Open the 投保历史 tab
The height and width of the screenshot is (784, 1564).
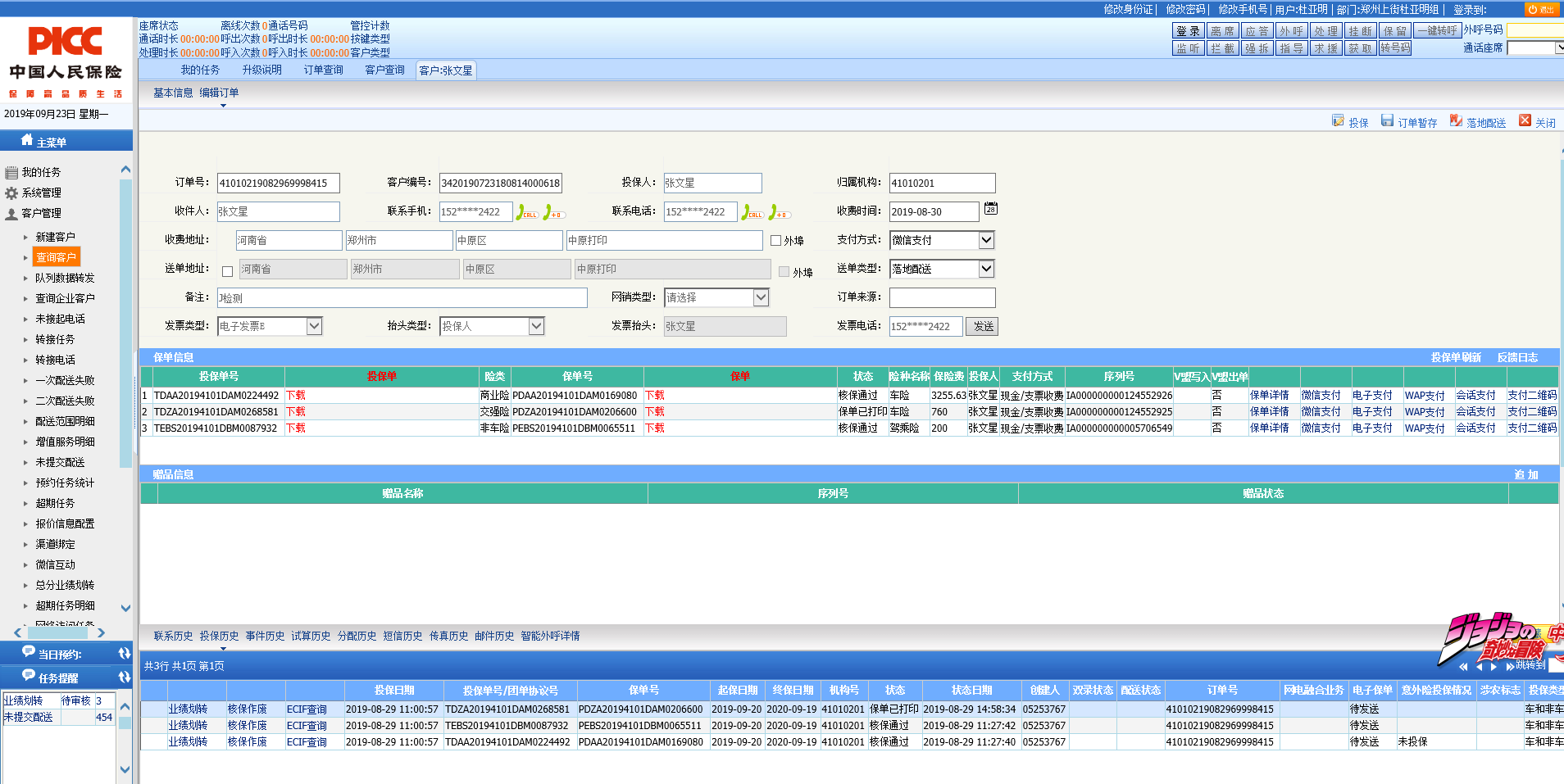tap(219, 637)
